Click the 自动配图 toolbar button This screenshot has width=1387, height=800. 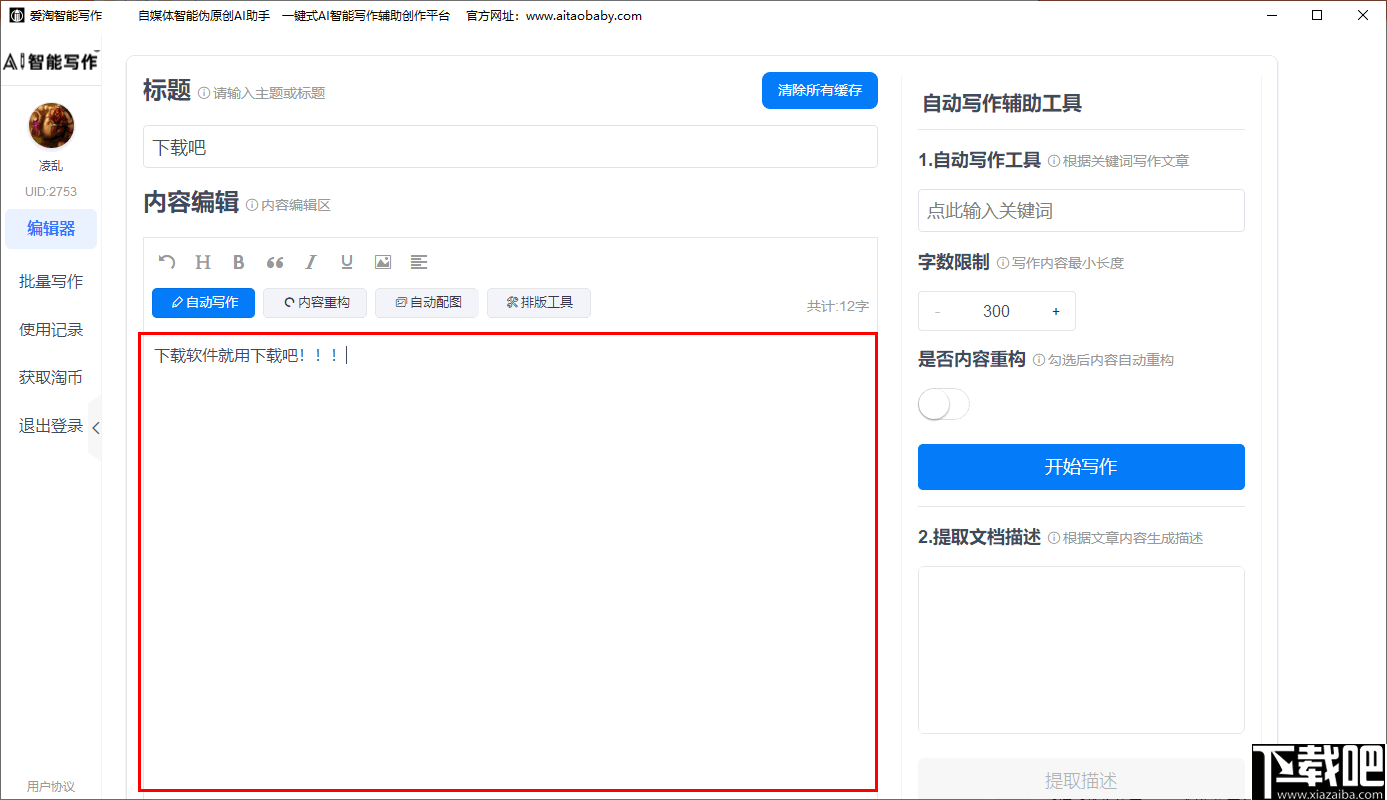(428, 302)
